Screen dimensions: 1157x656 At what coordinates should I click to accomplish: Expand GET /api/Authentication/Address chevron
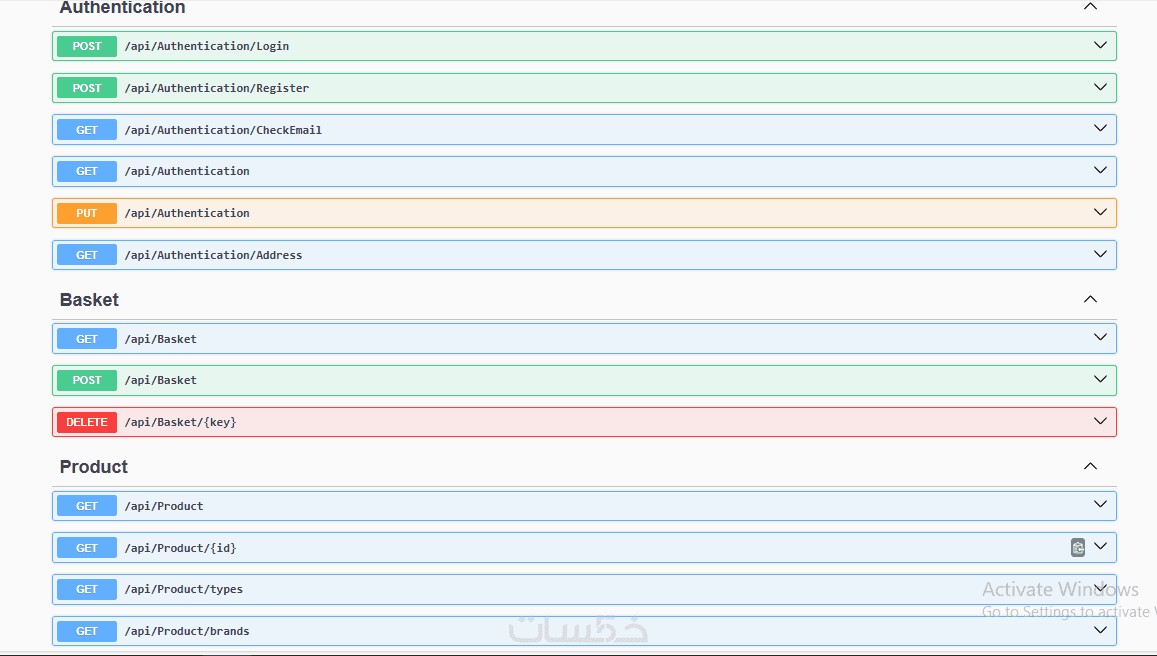[1100, 254]
